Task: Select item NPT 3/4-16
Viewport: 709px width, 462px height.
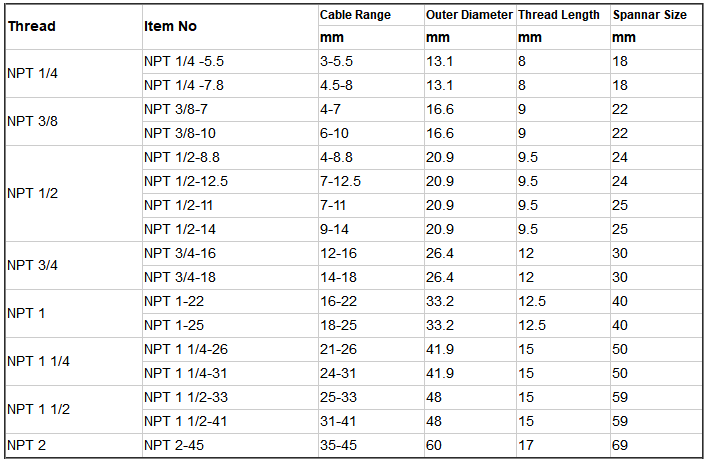Action: coord(180,253)
